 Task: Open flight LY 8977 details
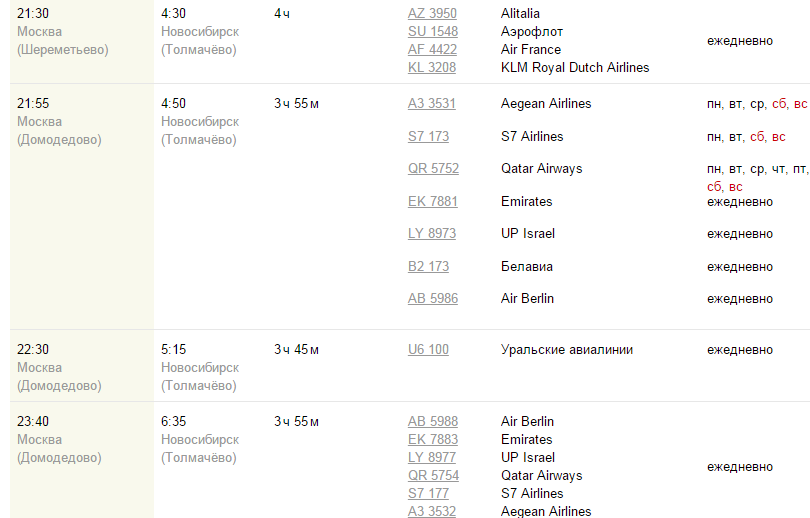[431, 458]
